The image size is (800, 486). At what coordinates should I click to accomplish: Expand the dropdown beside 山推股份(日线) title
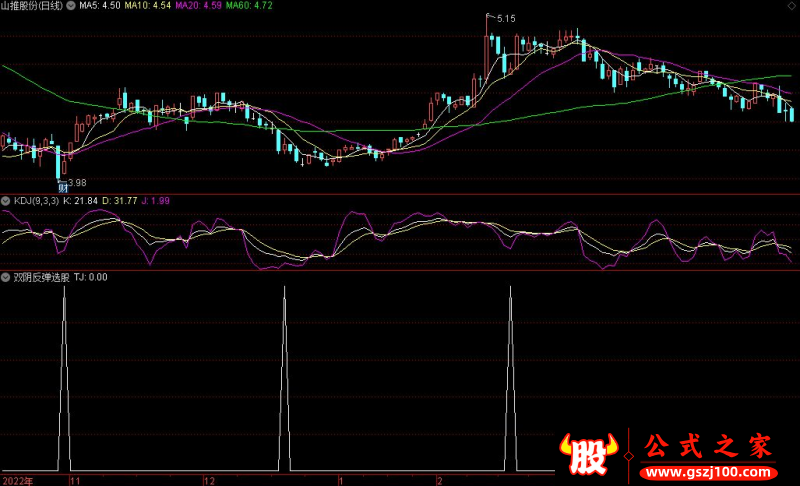tap(69, 6)
